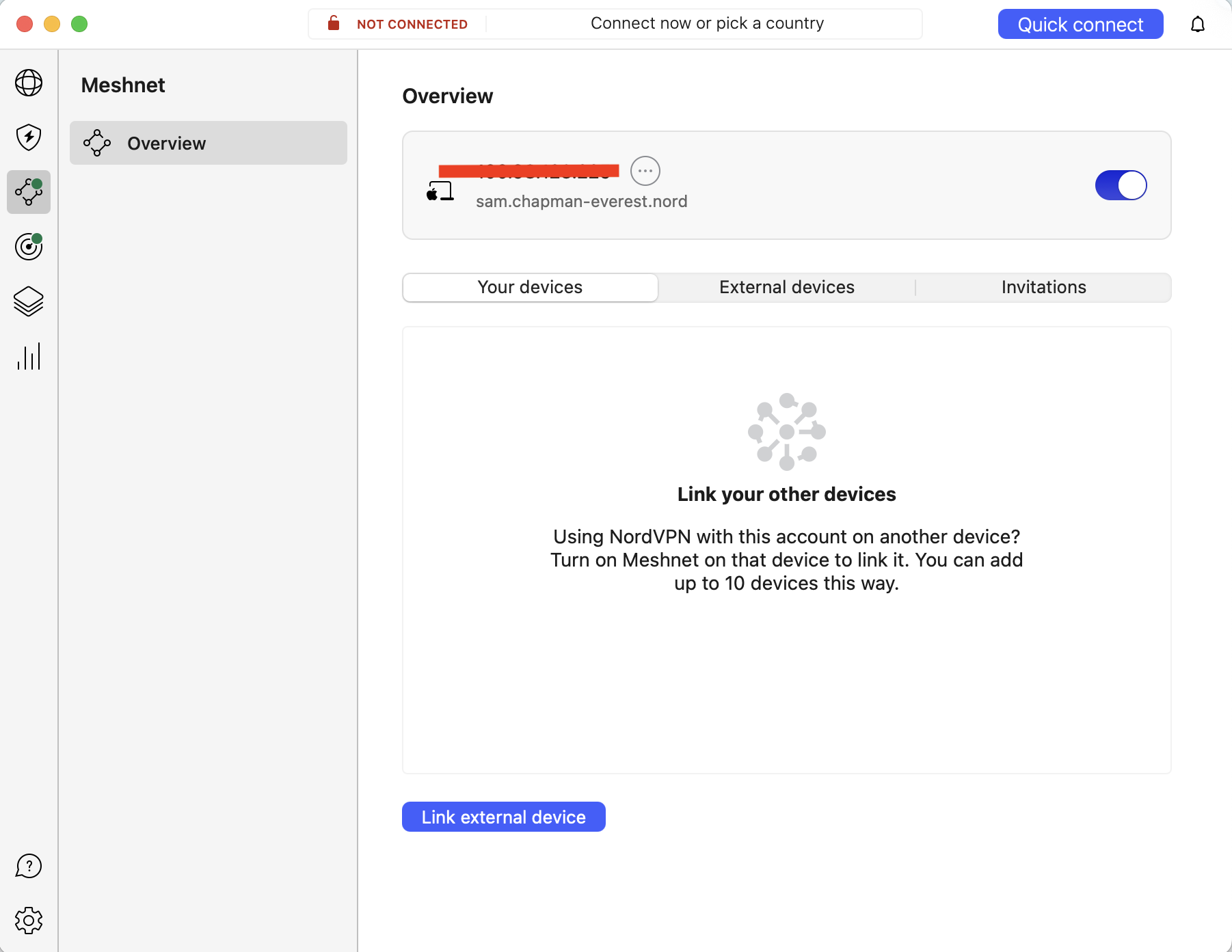Click the Link external device button
Viewport: 1232px width, 952px height.
pyautogui.click(x=503, y=817)
